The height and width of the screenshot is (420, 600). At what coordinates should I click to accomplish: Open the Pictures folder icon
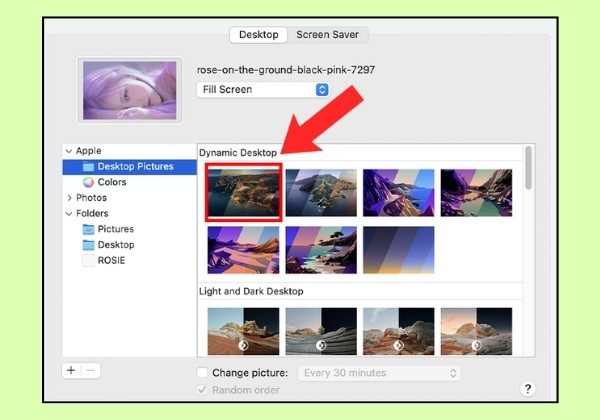click(88, 229)
